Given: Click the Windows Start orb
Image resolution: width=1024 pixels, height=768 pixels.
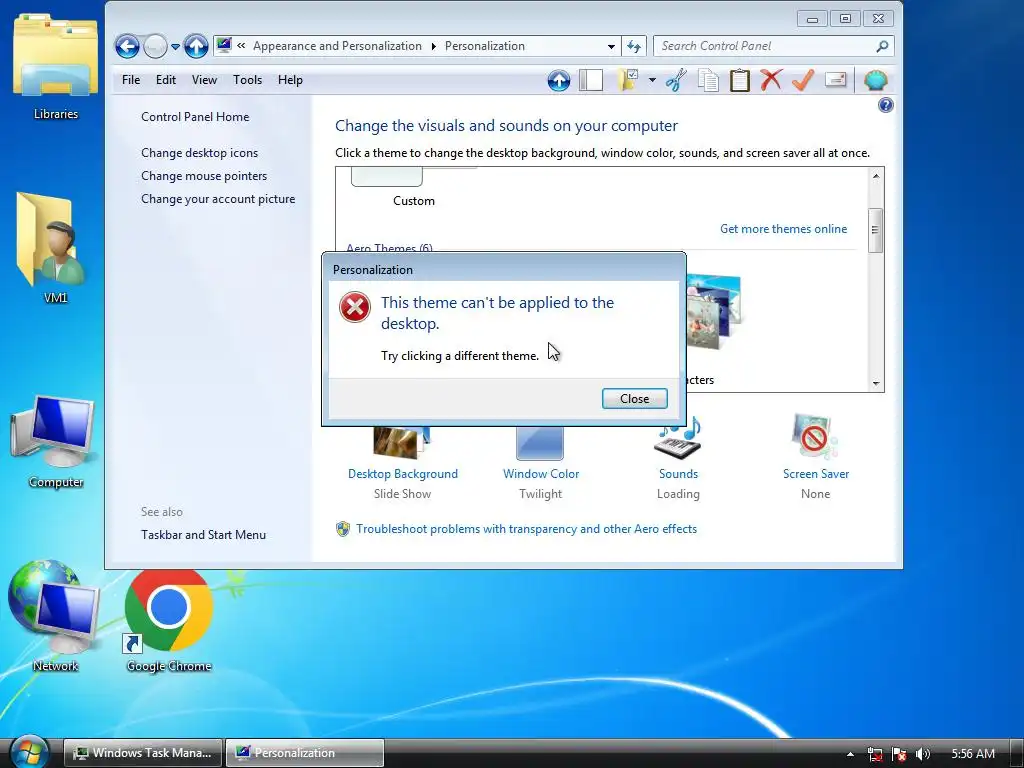Looking at the screenshot, I should pos(29,752).
